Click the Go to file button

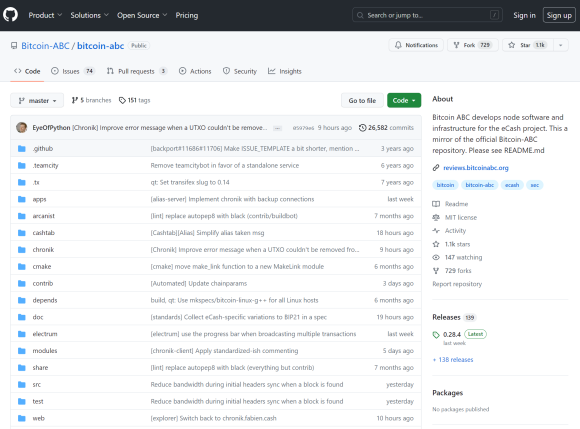[362, 100]
